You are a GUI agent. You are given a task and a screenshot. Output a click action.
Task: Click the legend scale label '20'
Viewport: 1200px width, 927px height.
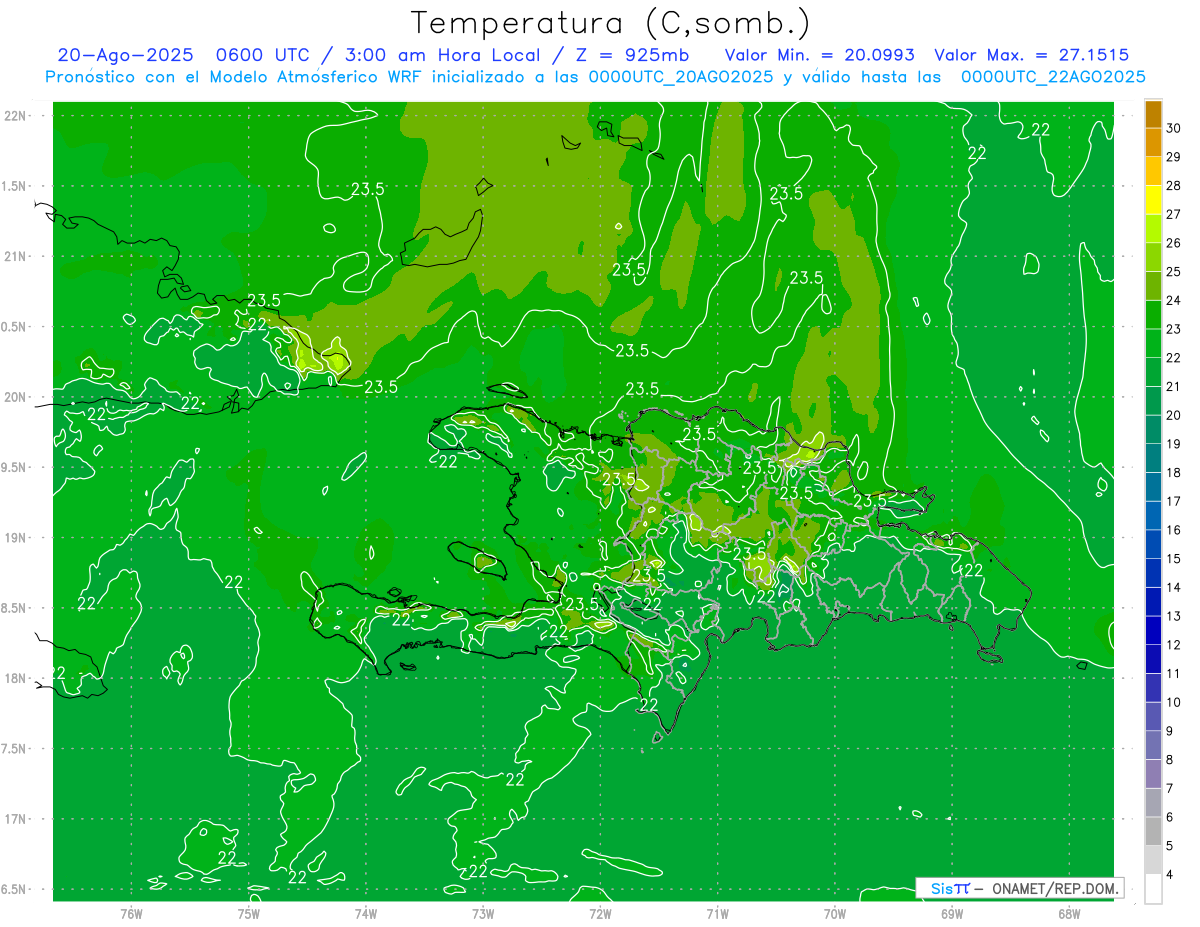tap(1173, 415)
